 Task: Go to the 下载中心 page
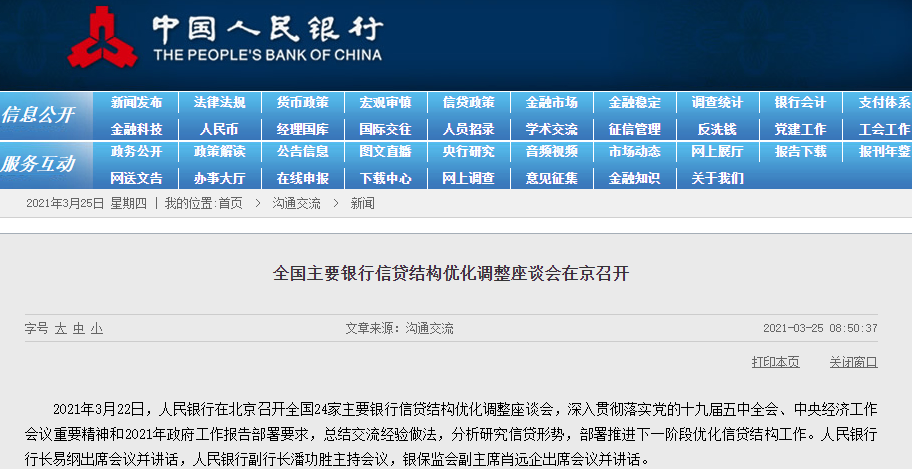pos(385,178)
